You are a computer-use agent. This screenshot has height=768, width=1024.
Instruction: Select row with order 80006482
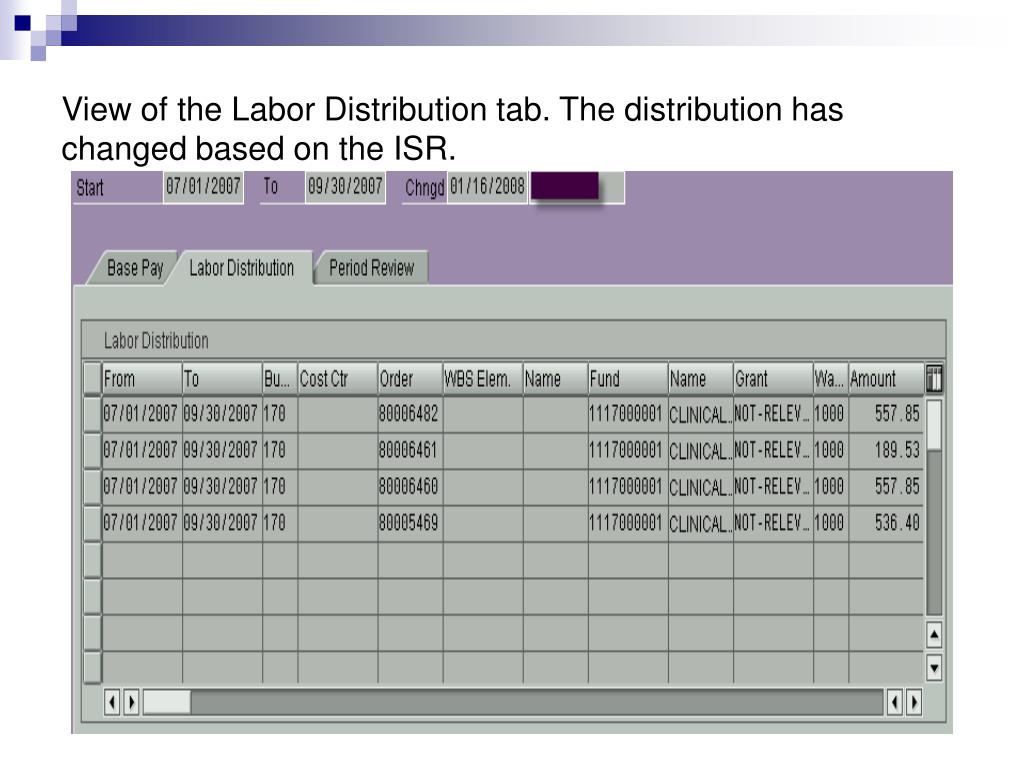92,414
